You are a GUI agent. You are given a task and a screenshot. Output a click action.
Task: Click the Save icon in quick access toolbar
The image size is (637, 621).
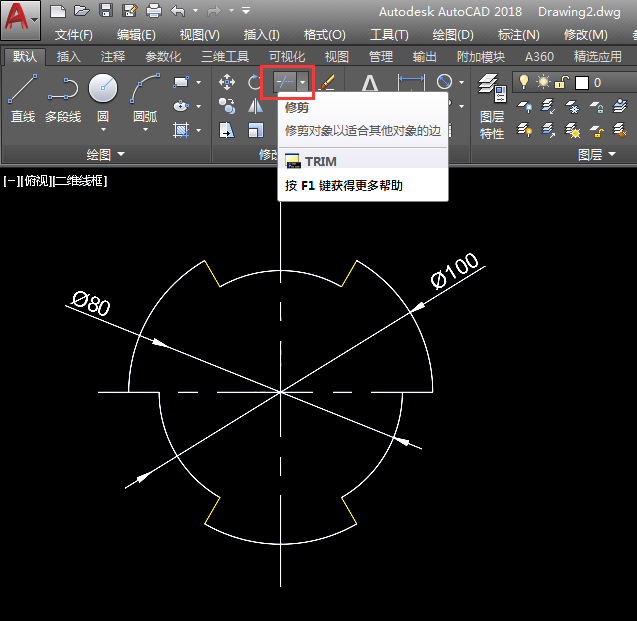tap(105, 11)
